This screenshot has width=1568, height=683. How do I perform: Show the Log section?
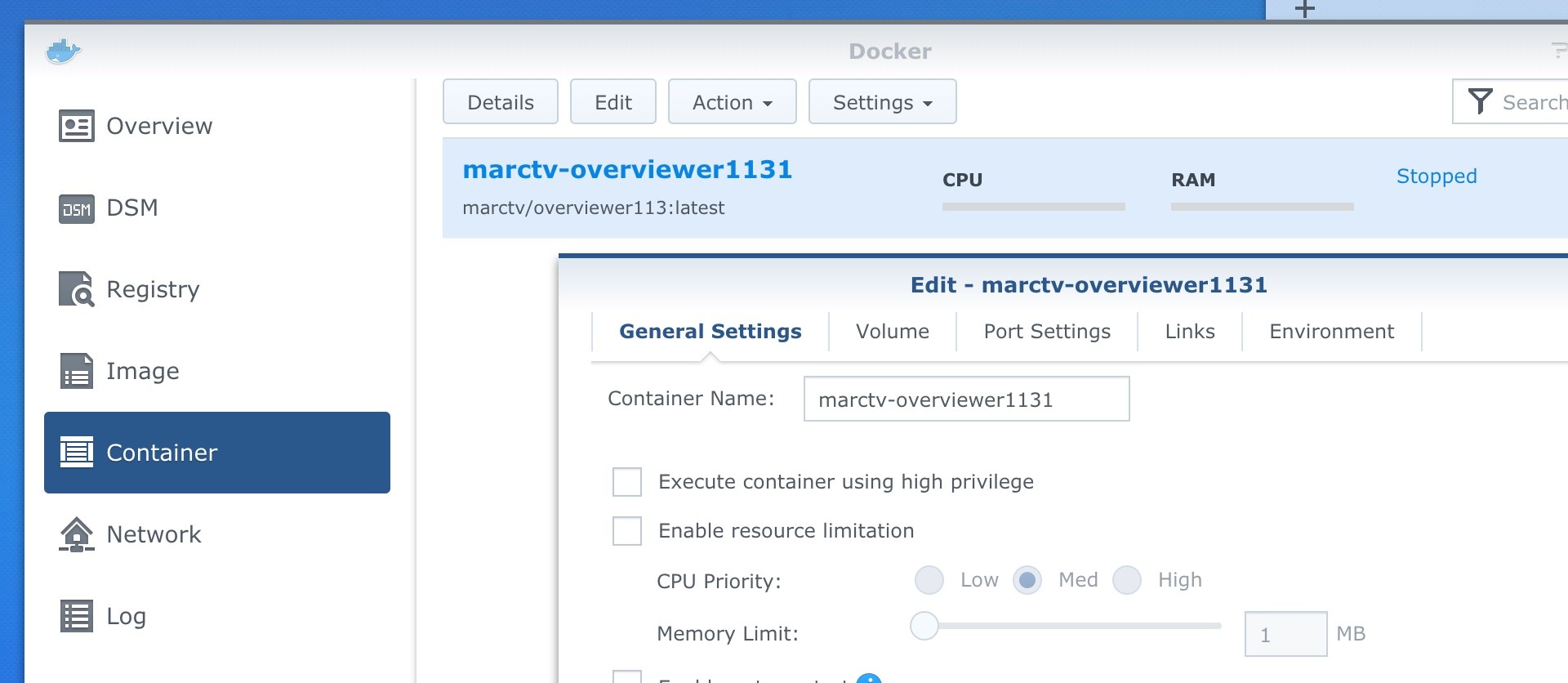coord(217,616)
